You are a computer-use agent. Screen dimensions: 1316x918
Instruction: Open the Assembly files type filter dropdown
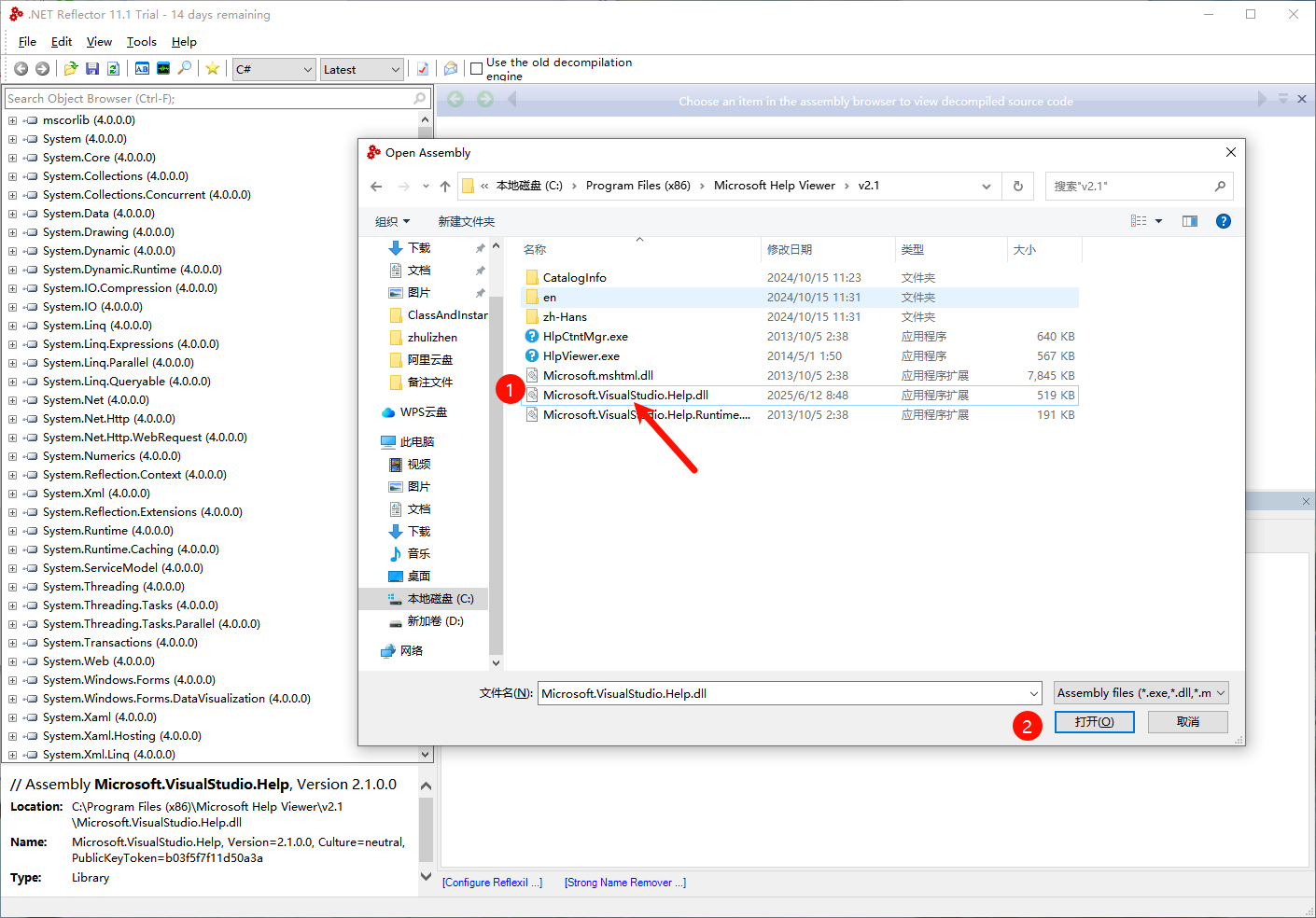pyautogui.click(x=1141, y=693)
